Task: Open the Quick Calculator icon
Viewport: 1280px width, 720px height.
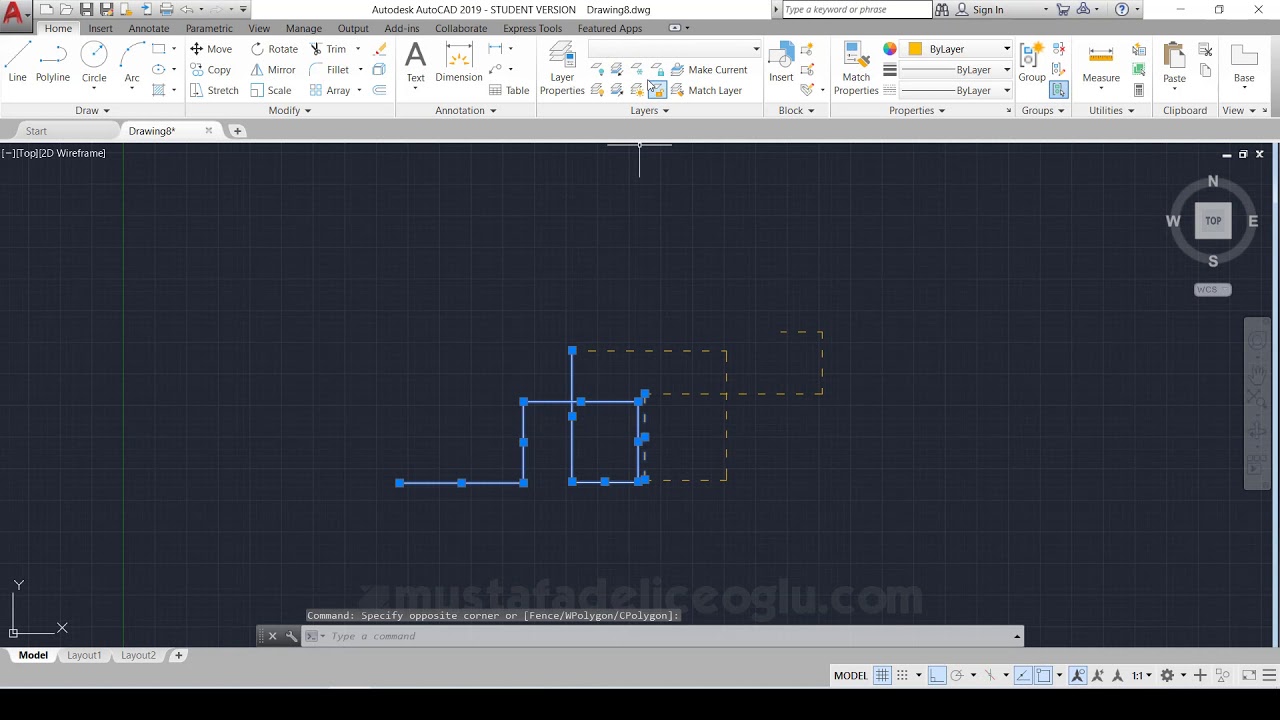Action: click(x=1139, y=90)
